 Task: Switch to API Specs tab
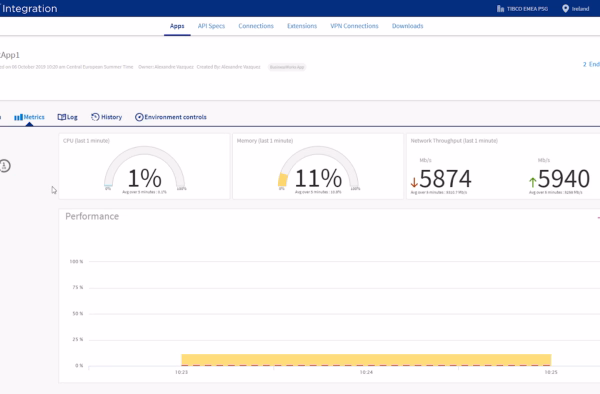point(211,26)
